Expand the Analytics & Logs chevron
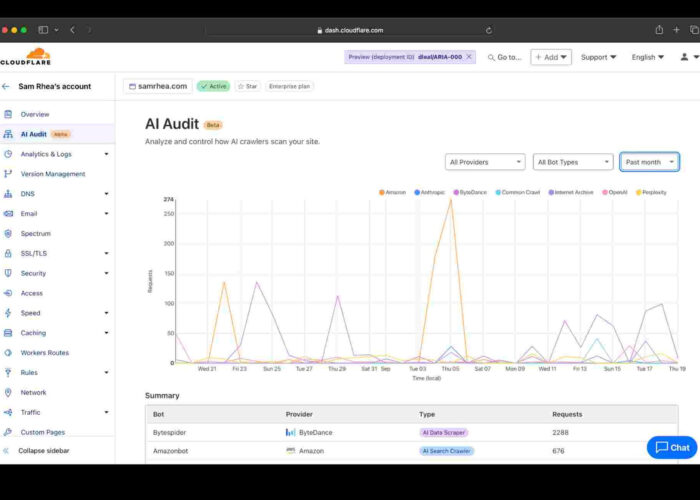The width and height of the screenshot is (700, 500). 106,154
